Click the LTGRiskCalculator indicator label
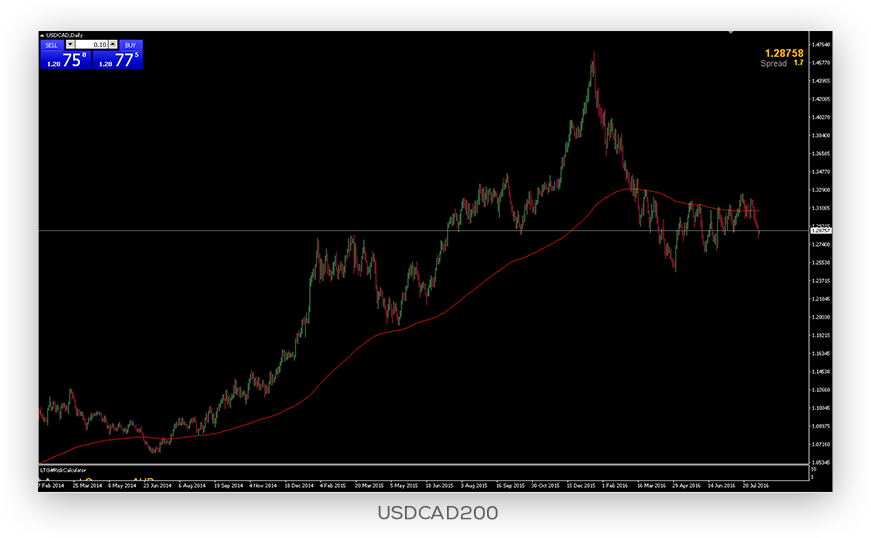 pos(61,469)
